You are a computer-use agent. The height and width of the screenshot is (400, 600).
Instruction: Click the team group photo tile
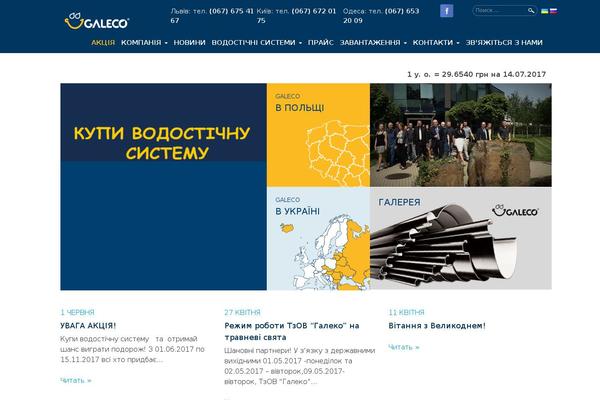click(461, 135)
